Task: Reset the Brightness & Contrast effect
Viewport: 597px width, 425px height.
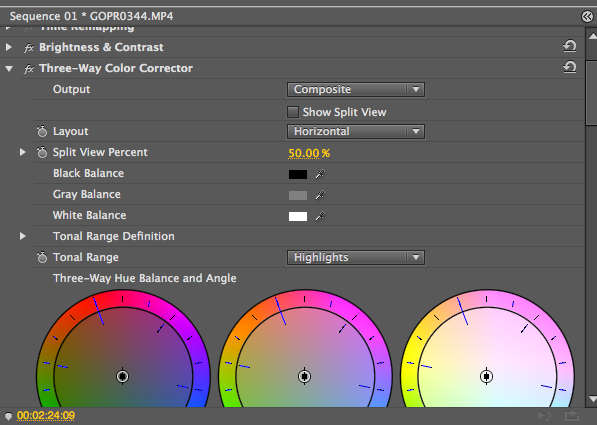Action: pyautogui.click(x=570, y=46)
